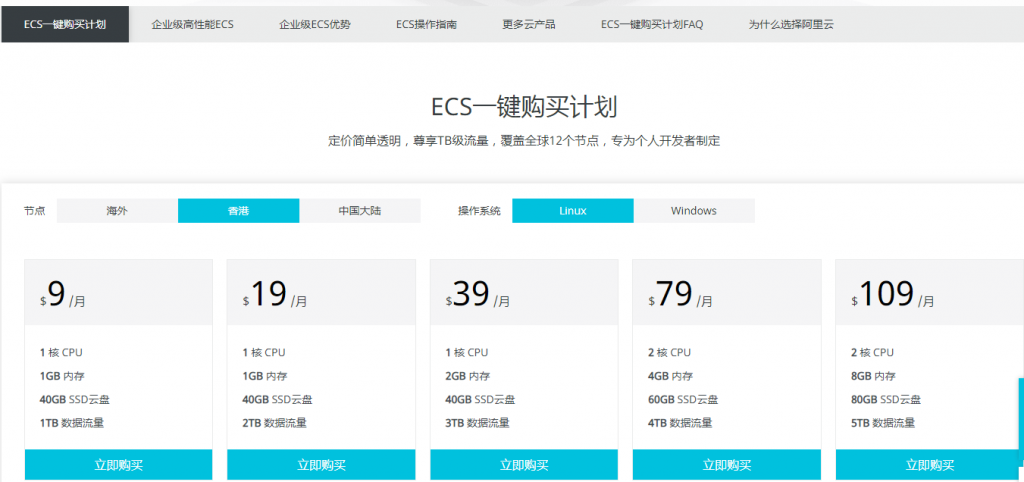Click 4TB 数据流量 in $79 plan
The width and height of the screenshot is (1024, 482).
[680, 423]
